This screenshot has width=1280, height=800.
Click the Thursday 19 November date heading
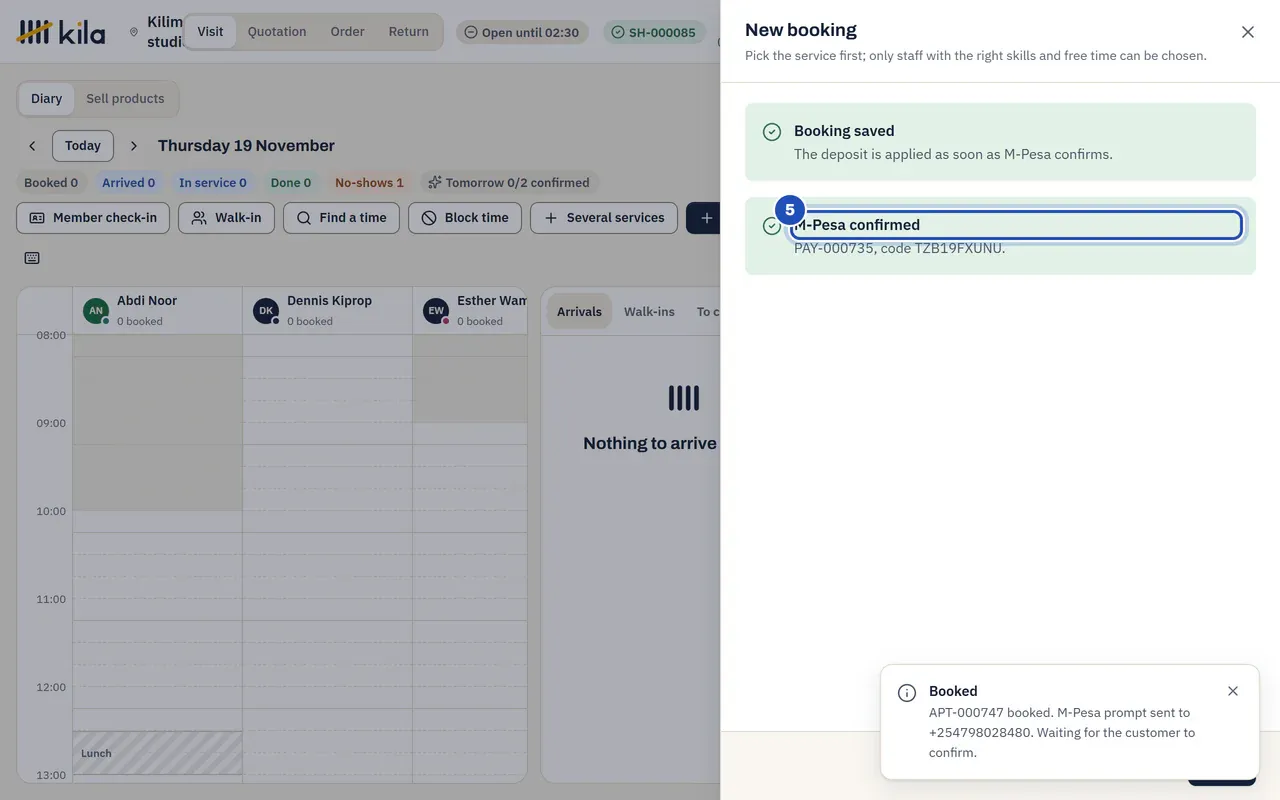point(246,146)
